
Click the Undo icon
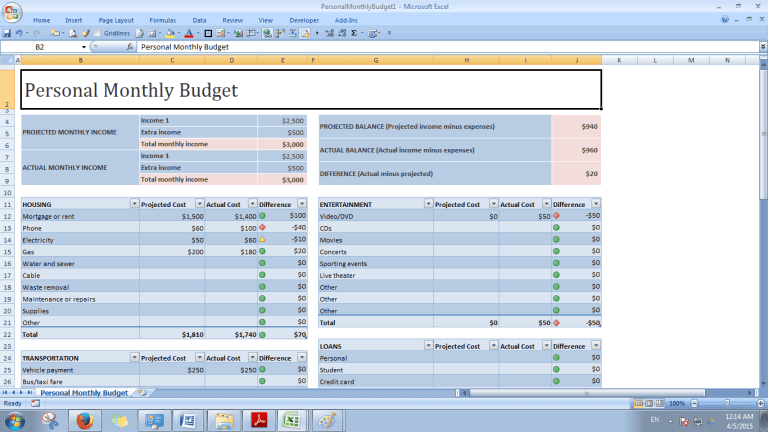(19, 33)
